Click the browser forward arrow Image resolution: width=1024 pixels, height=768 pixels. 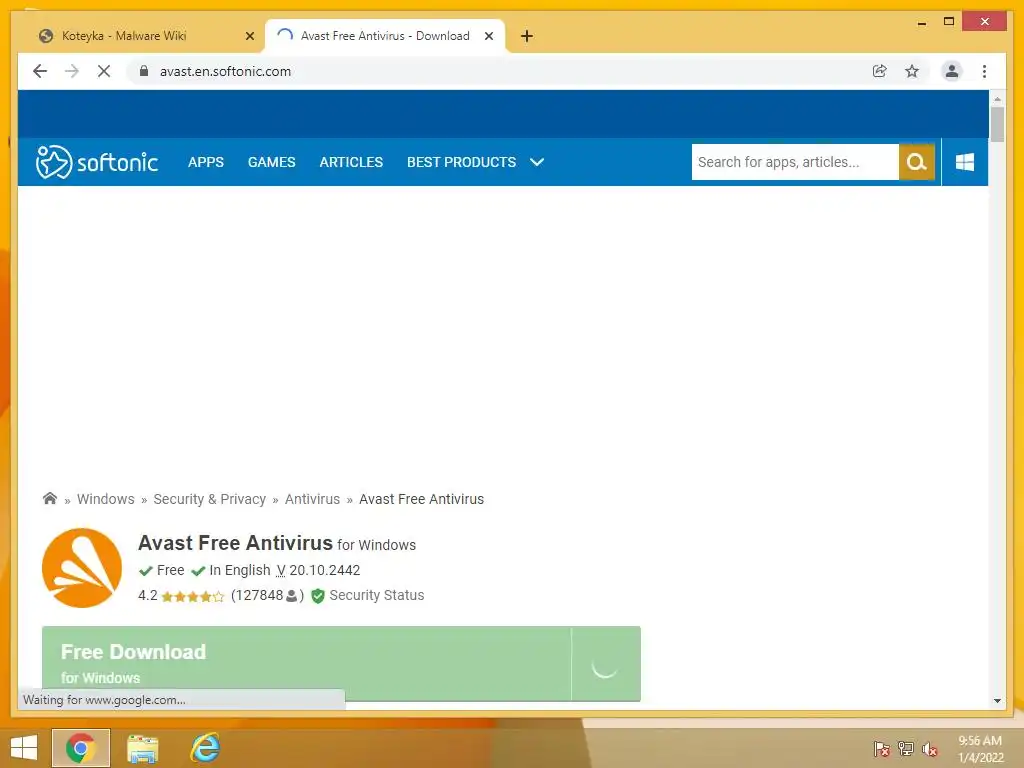[x=72, y=71]
